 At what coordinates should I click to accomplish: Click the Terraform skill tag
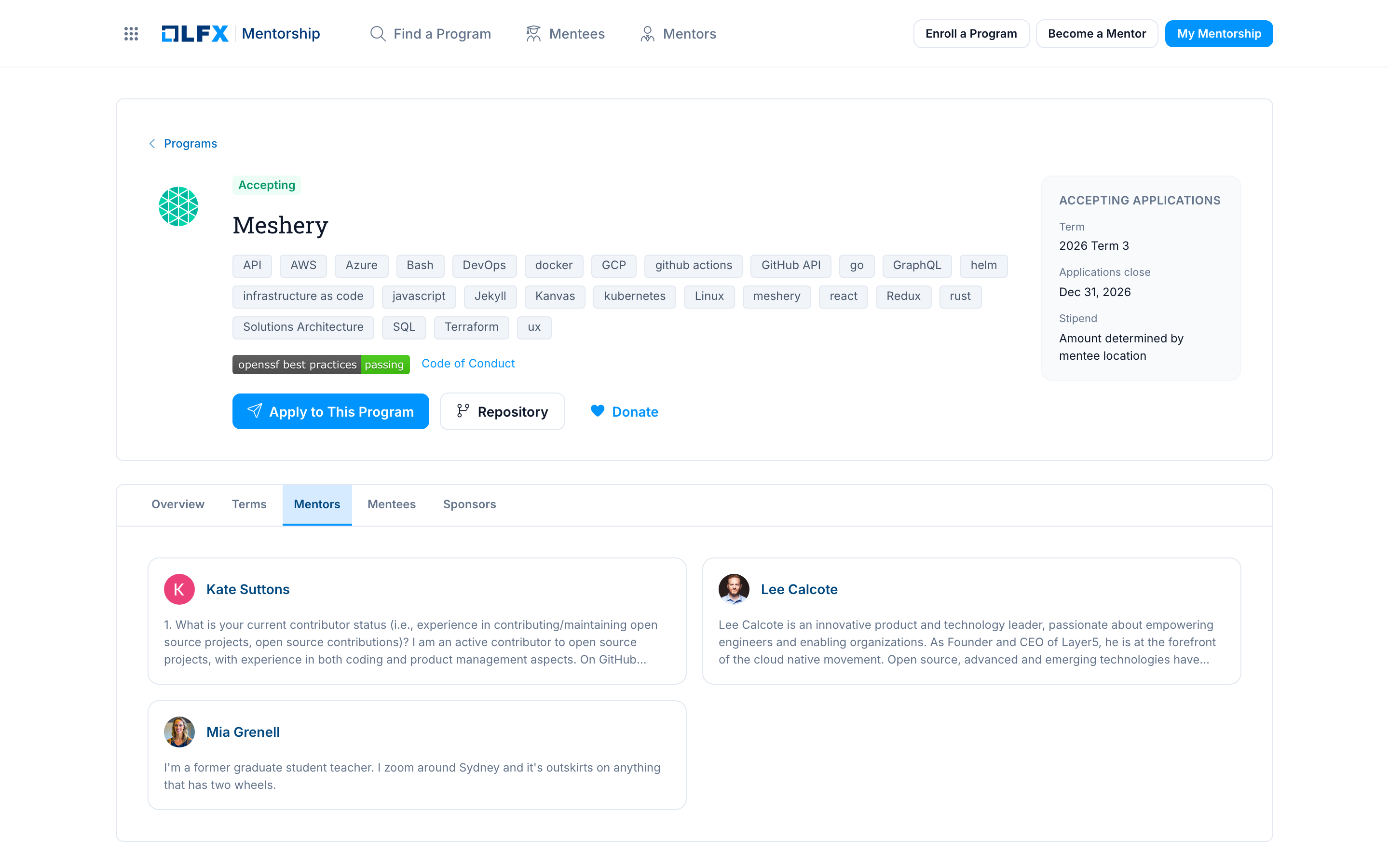pyautogui.click(x=471, y=327)
